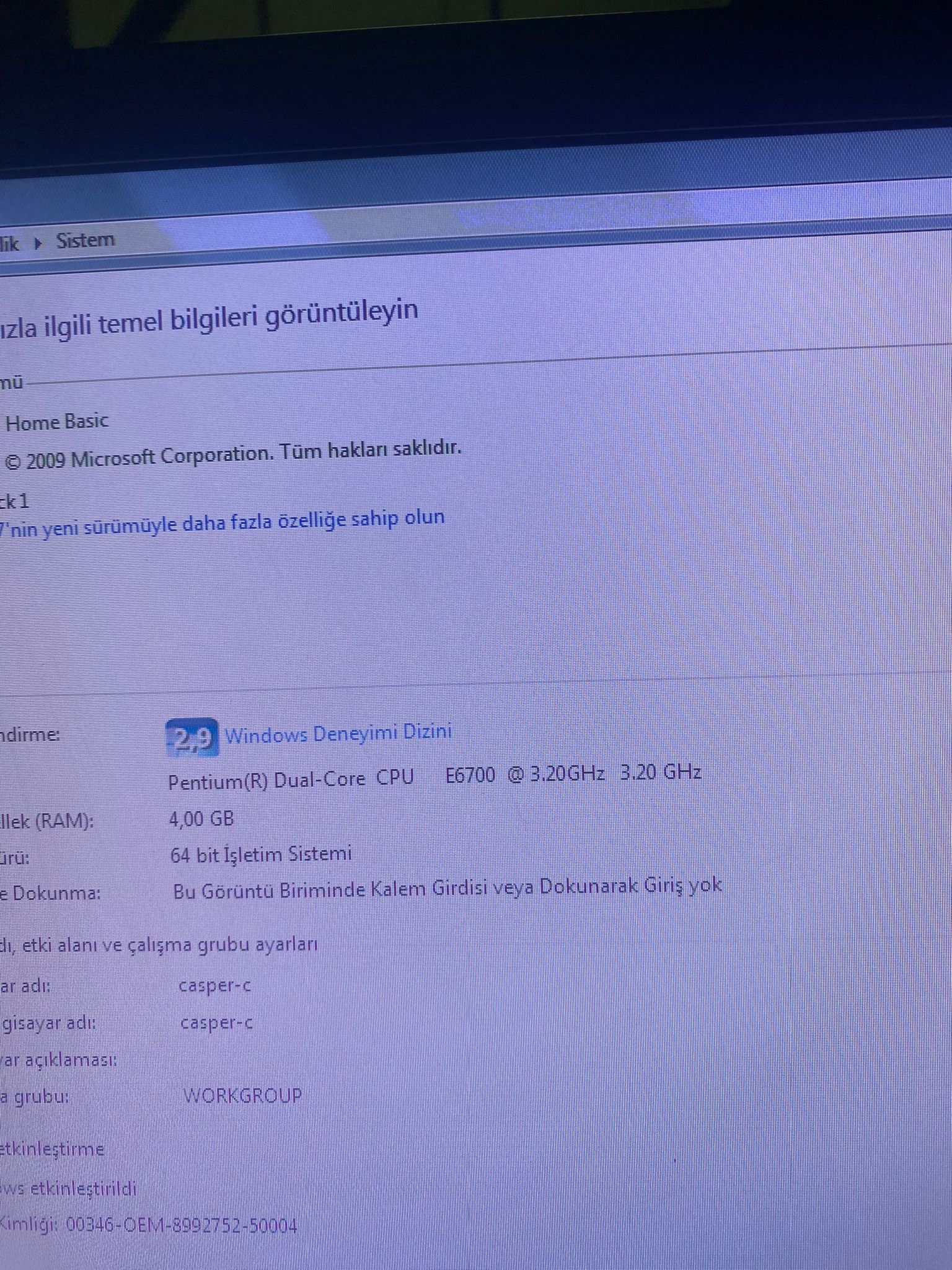This screenshot has height=1270, width=952.
Task: Open the link about getting more features with a new Windows 7 edition
Action: (222, 523)
